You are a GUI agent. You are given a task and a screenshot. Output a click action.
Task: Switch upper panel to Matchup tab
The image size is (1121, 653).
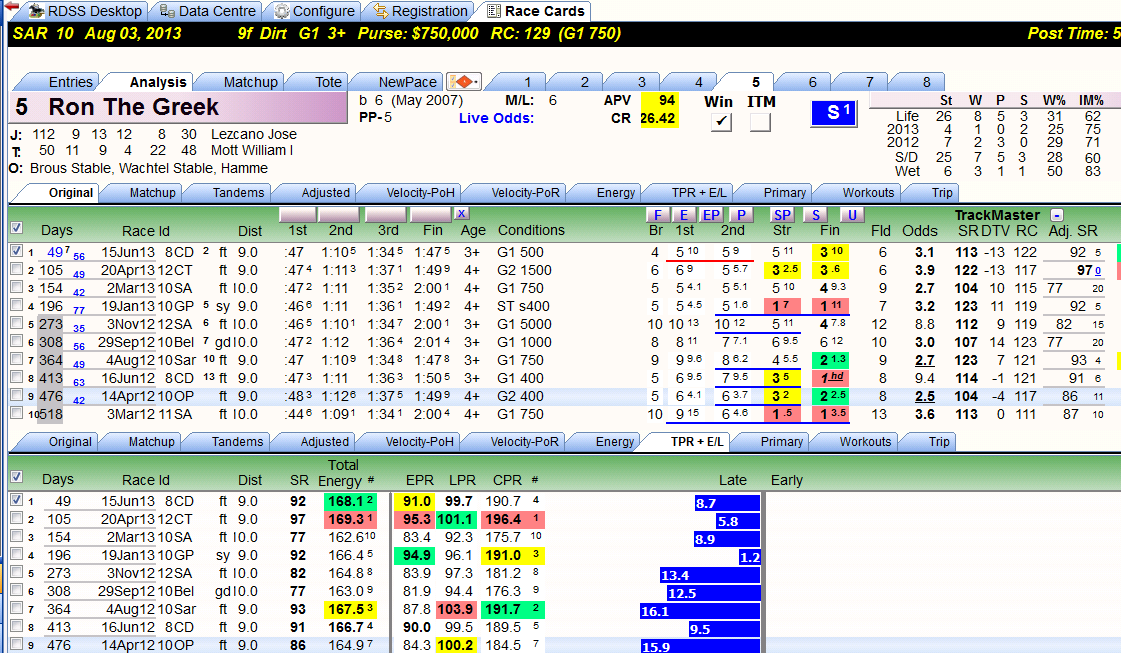152,192
